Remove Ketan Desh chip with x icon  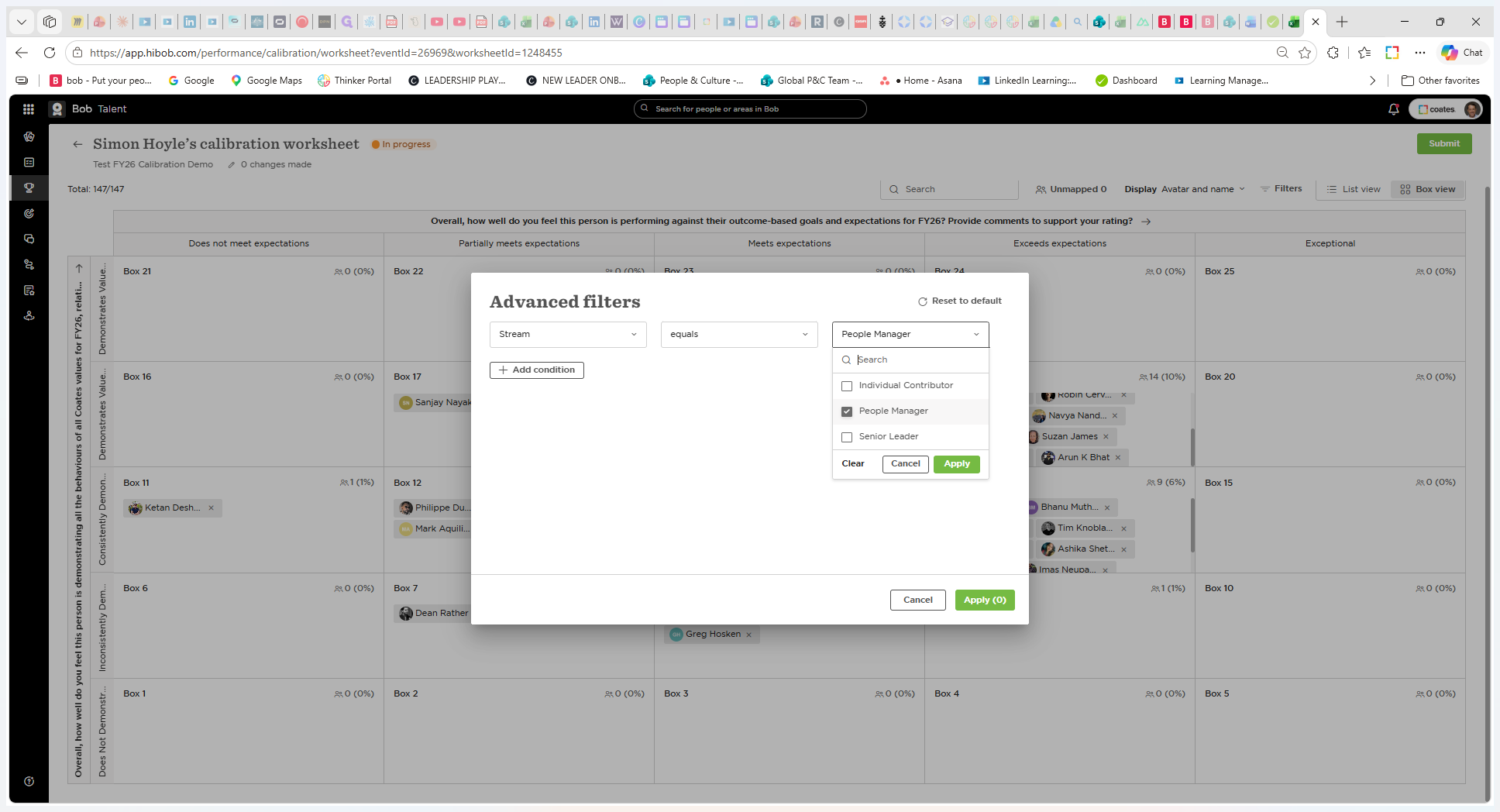[211, 508]
